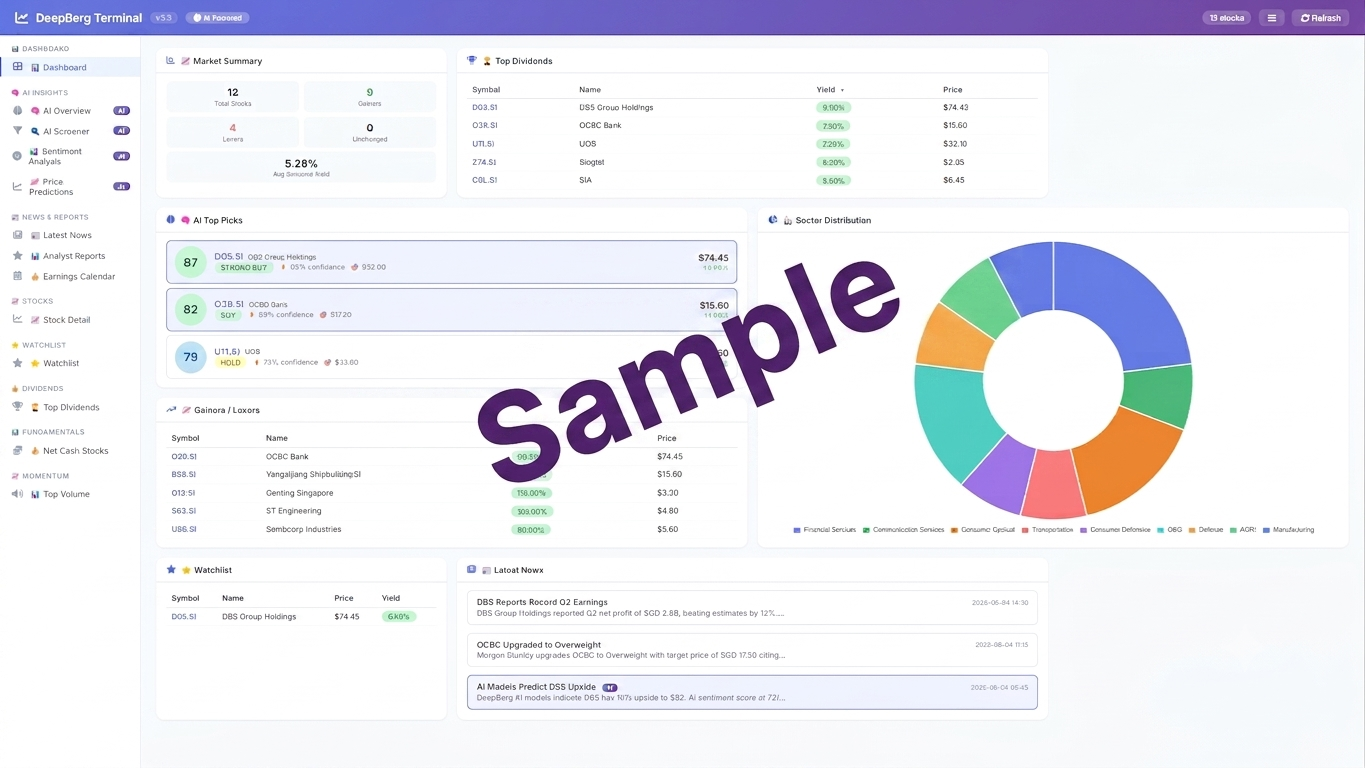Click Sembcorp Industries in the gainers table
Image resolution: width=1365 pixels, height=768 pixels.
click(452, 529)
